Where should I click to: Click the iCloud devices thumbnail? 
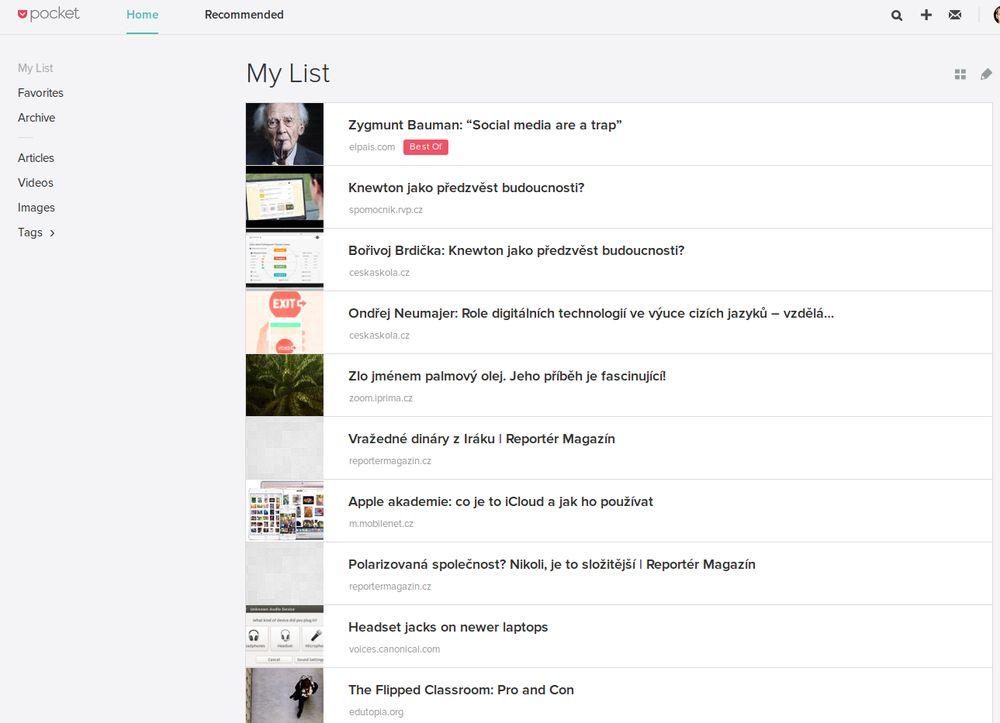tap(284, 511)
